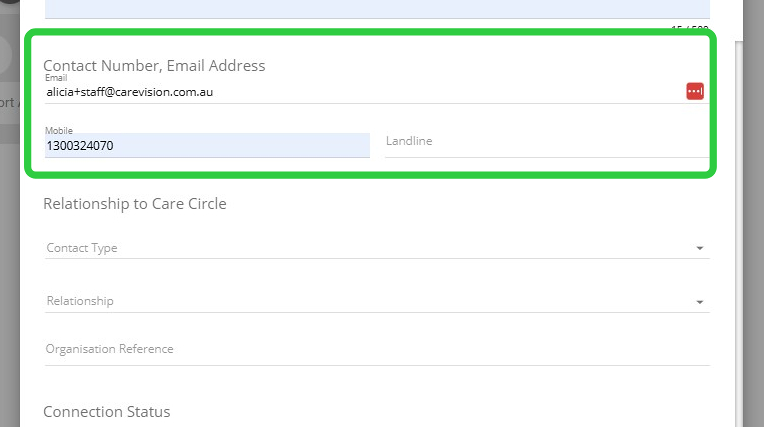Image resolution: width=764 pixels, height=427 pixels.
Task: Click the Connection Status section heading
Action: (107, 412)
